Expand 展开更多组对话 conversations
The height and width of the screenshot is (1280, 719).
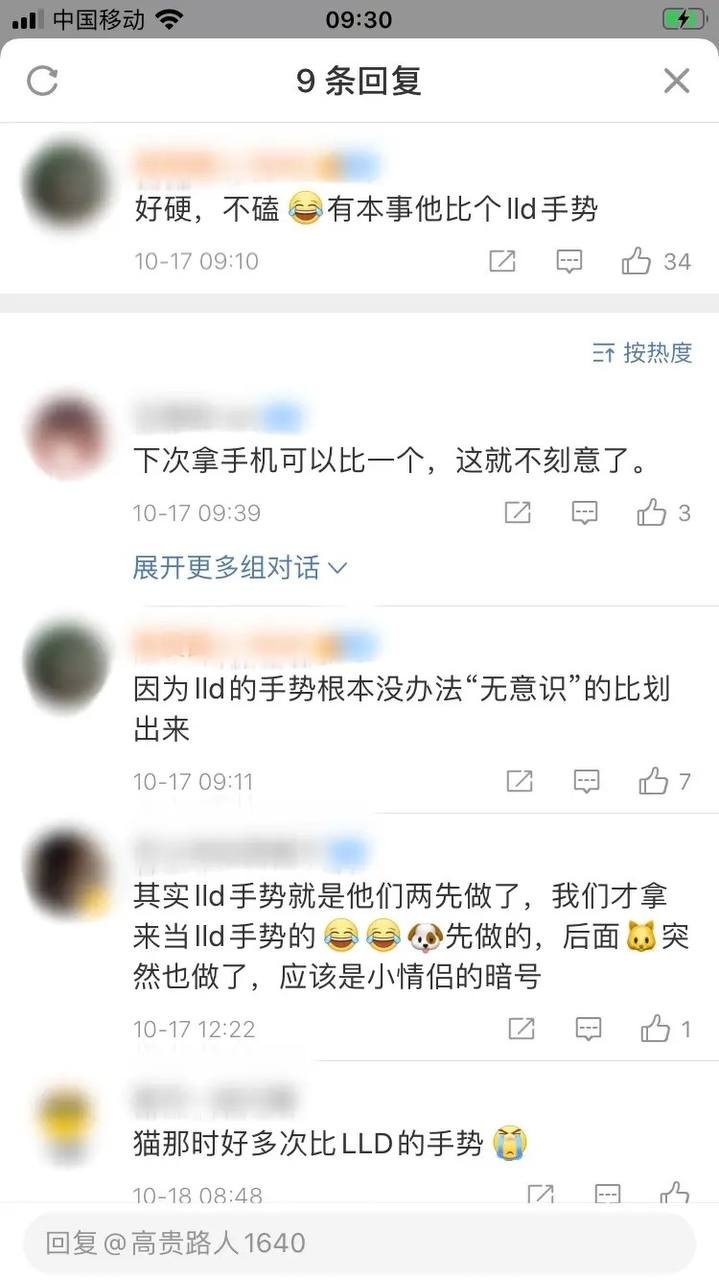point(240,568)
